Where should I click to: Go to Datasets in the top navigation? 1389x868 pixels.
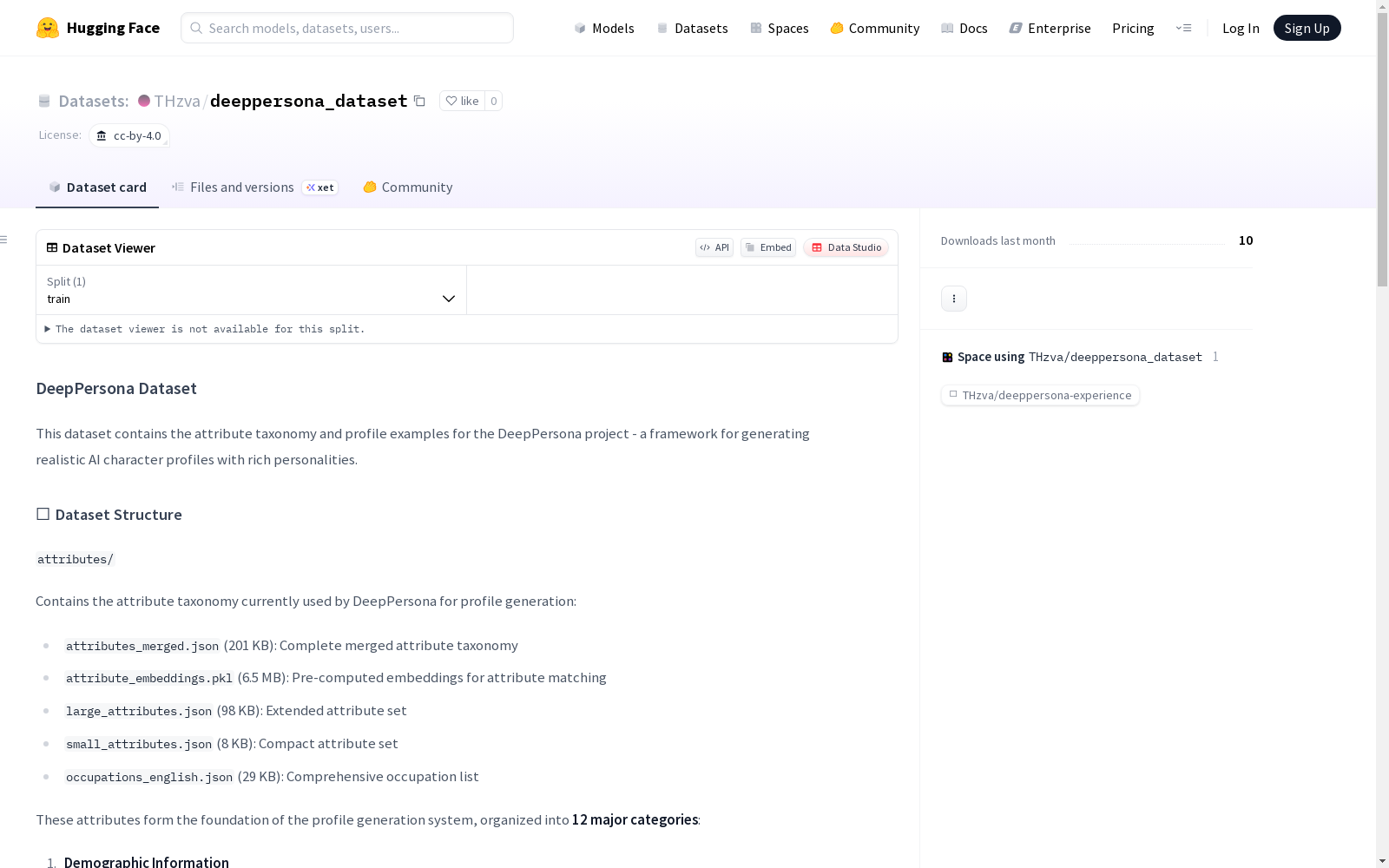[x=692, y=28]
